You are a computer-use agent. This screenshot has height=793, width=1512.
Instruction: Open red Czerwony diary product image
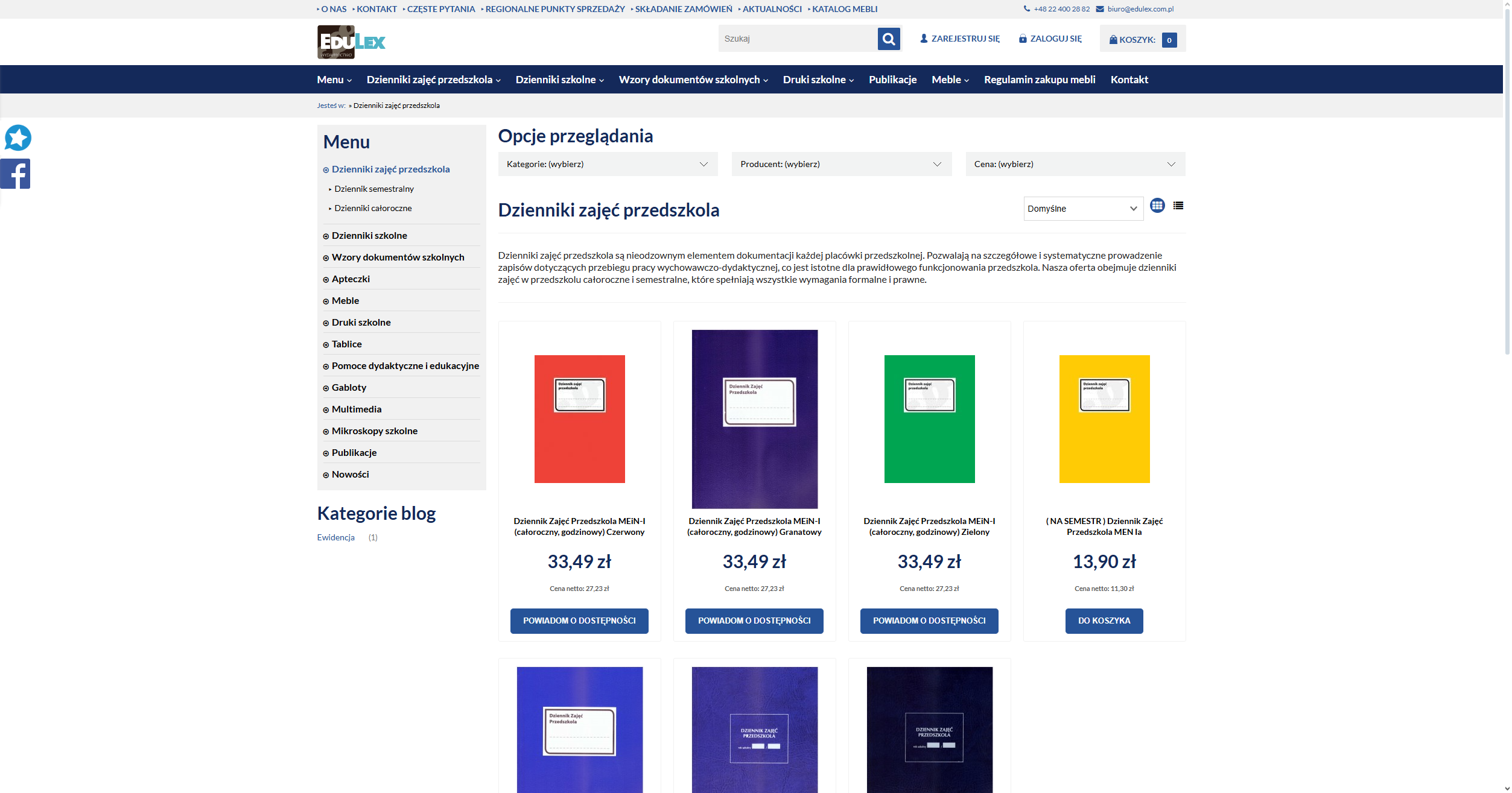pos(579,419)
